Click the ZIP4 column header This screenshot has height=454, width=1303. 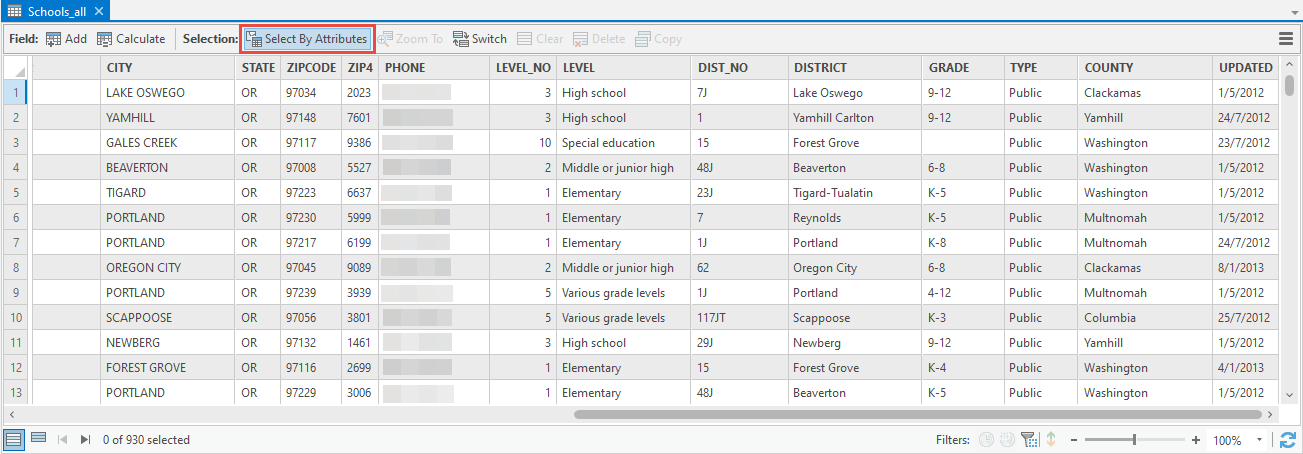(359, 68)
